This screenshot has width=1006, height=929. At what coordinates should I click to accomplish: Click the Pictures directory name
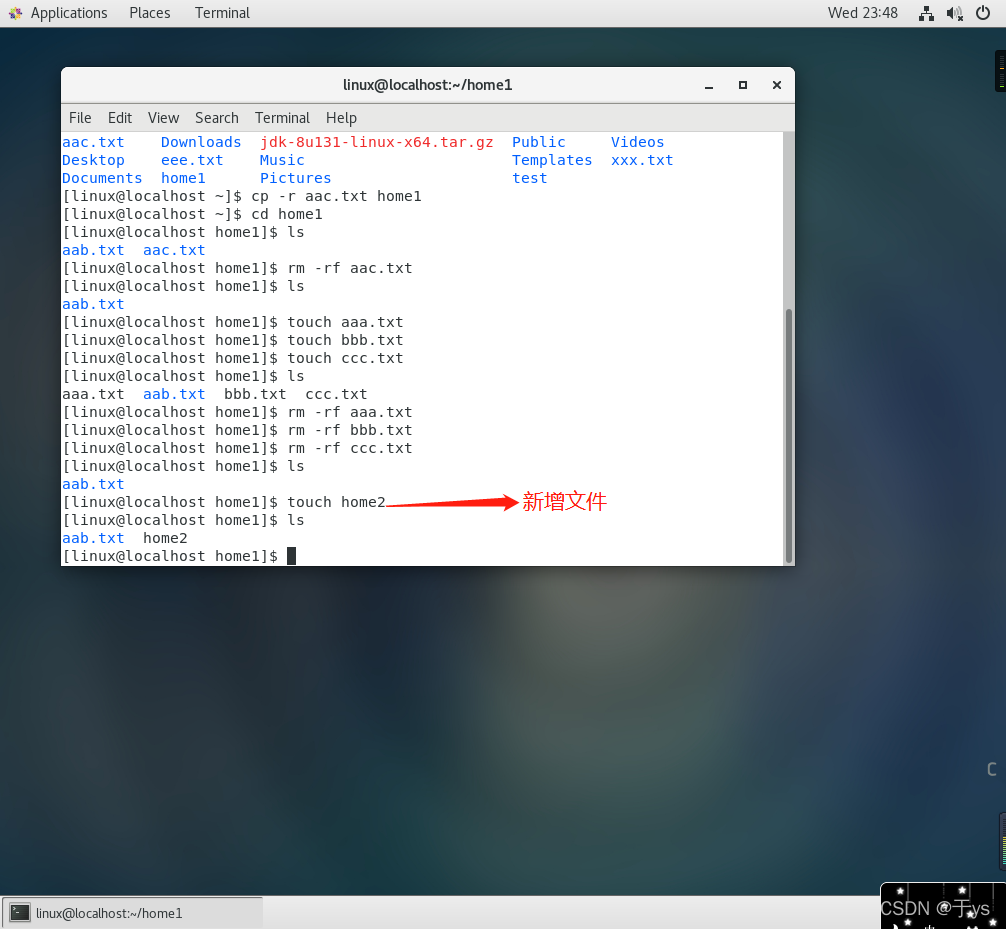pyautogui.click(x=295, y=178)
